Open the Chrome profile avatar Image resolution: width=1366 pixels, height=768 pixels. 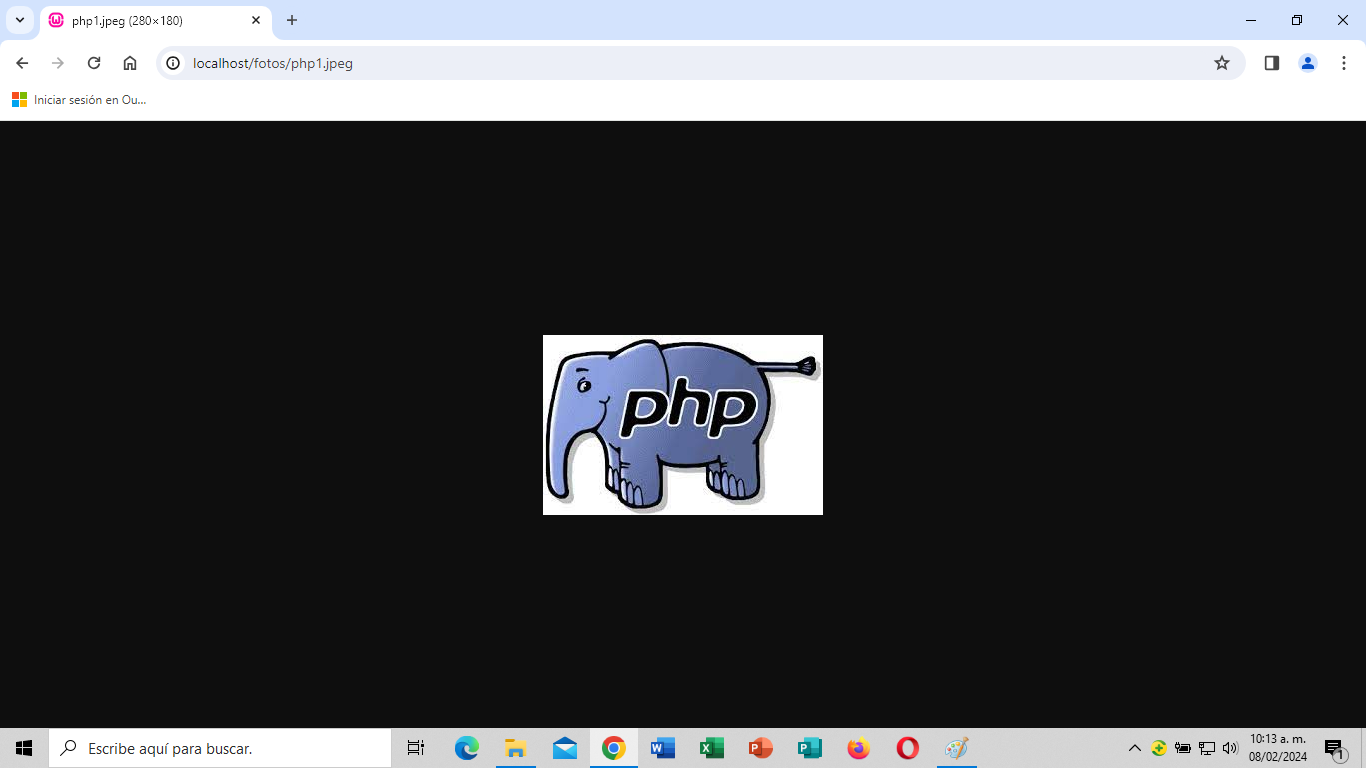coord(1307,63)
